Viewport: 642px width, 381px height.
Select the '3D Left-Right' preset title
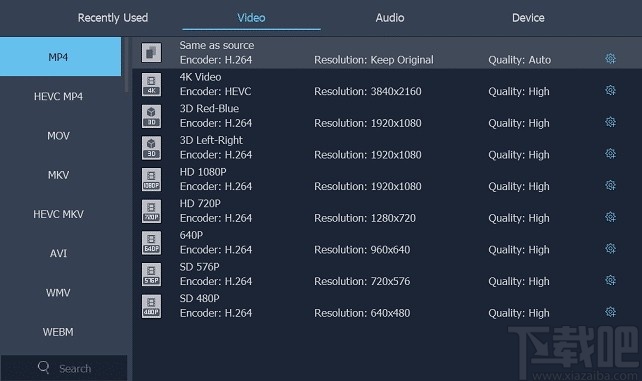point(211,140)
